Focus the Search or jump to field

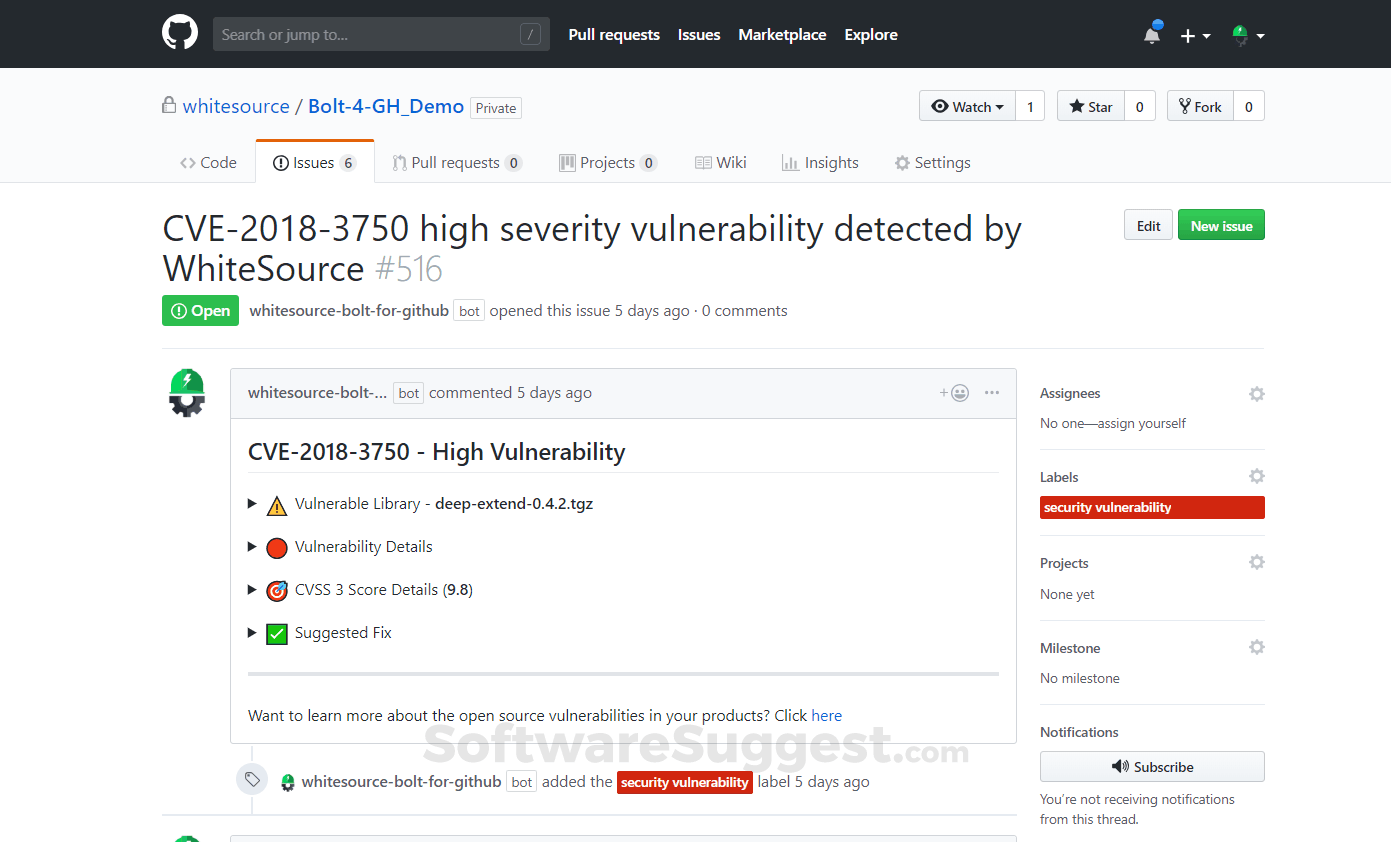click(381, 34)
